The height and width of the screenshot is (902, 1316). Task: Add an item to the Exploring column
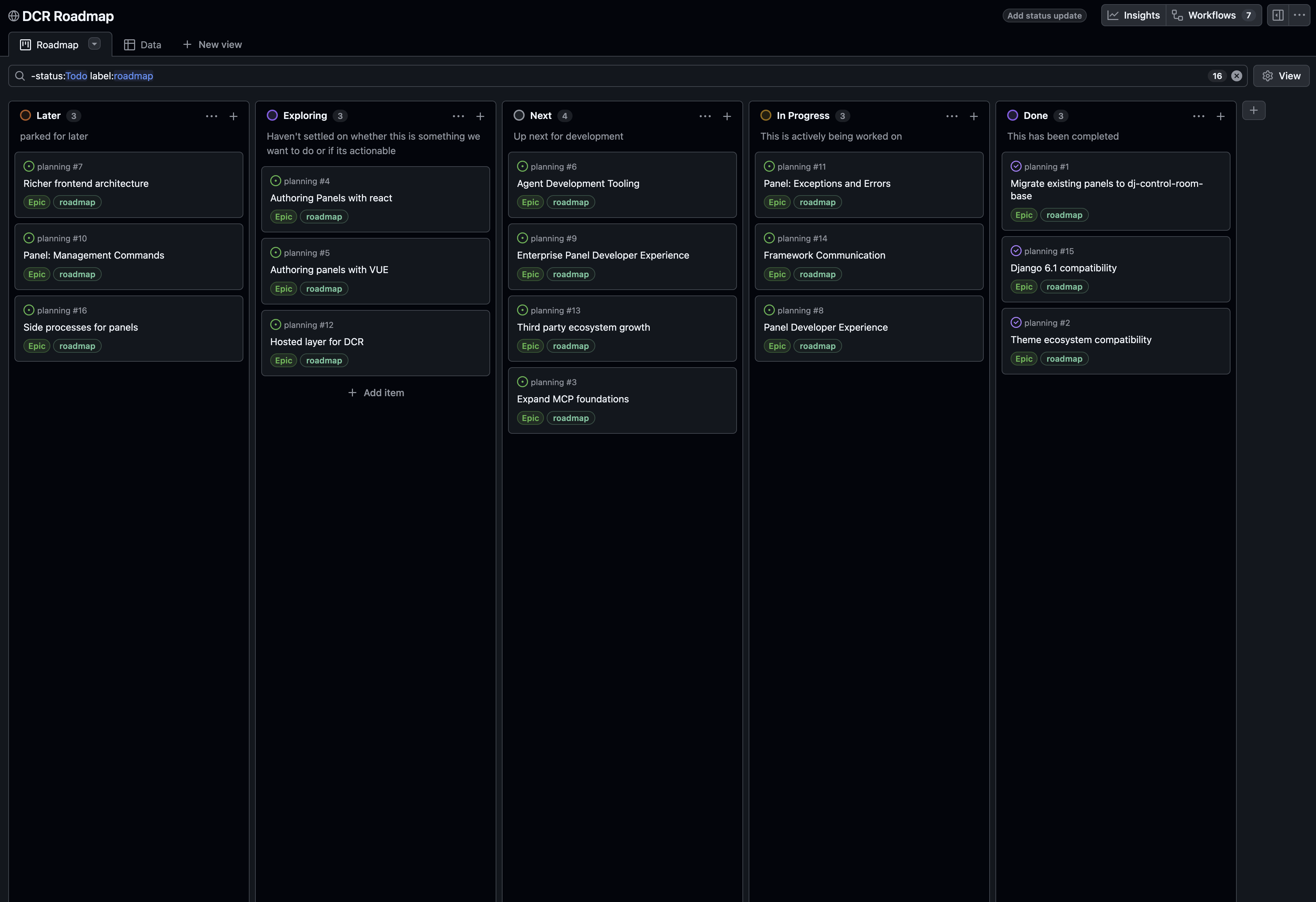pyautogui.click(x=480, y=116)
